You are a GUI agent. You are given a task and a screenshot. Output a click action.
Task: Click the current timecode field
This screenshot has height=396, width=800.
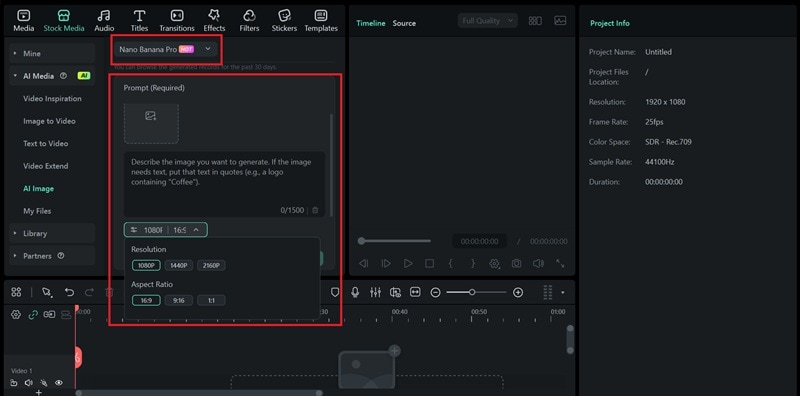(479, 241)
